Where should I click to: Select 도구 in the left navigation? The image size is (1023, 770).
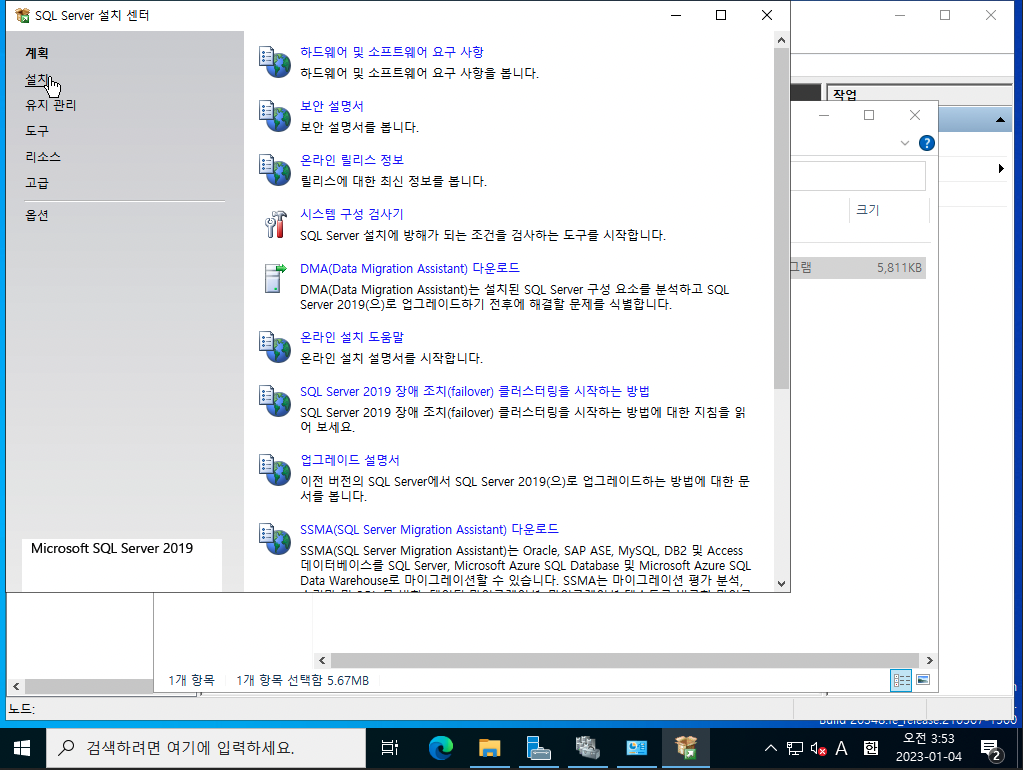(x=37, y=131)
